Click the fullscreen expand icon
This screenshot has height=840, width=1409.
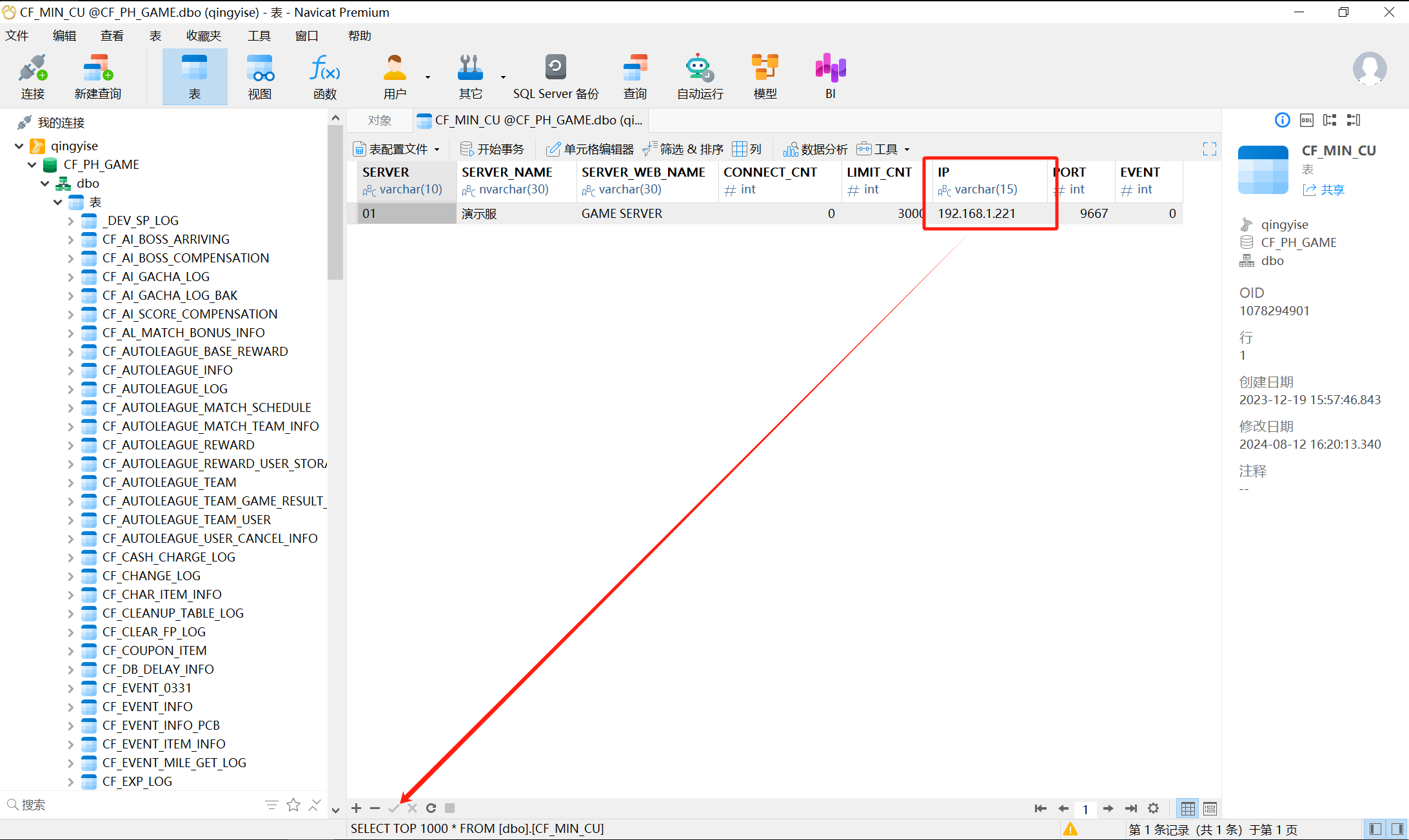[x=1209, y=149]
